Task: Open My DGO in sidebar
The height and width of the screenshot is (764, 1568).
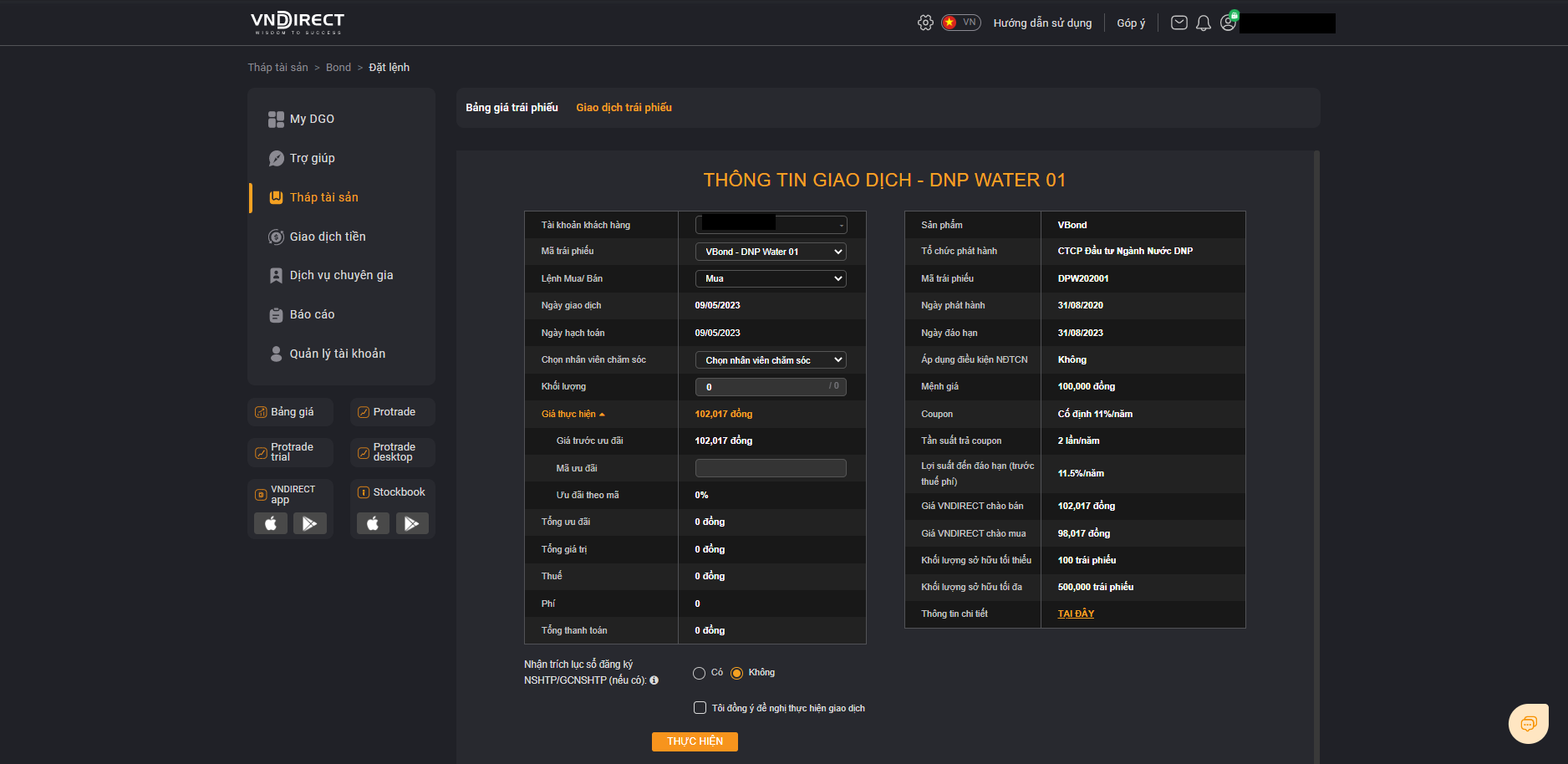Action: 312,120
